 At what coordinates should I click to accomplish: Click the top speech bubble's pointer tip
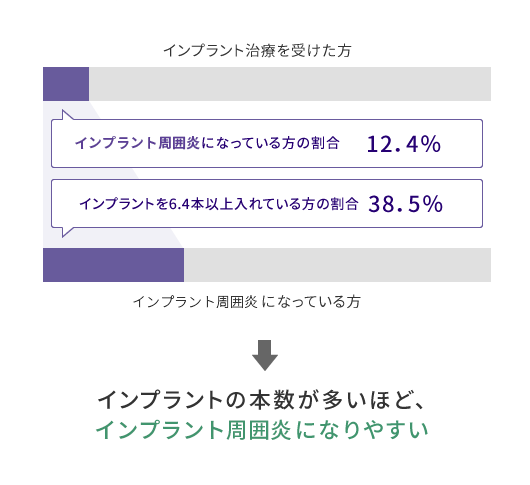click(x=63, y=112)
